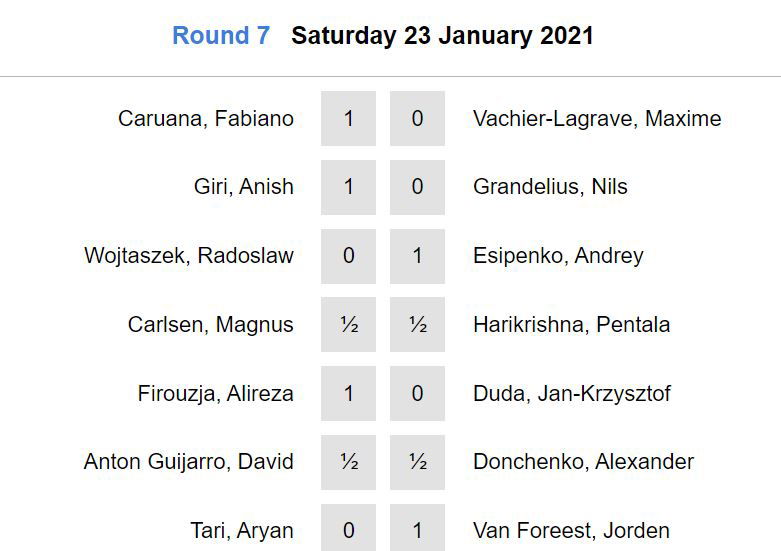Click Anton Guijarro, David name
Screen dimensions: 781x551
[x=189, y=462]
